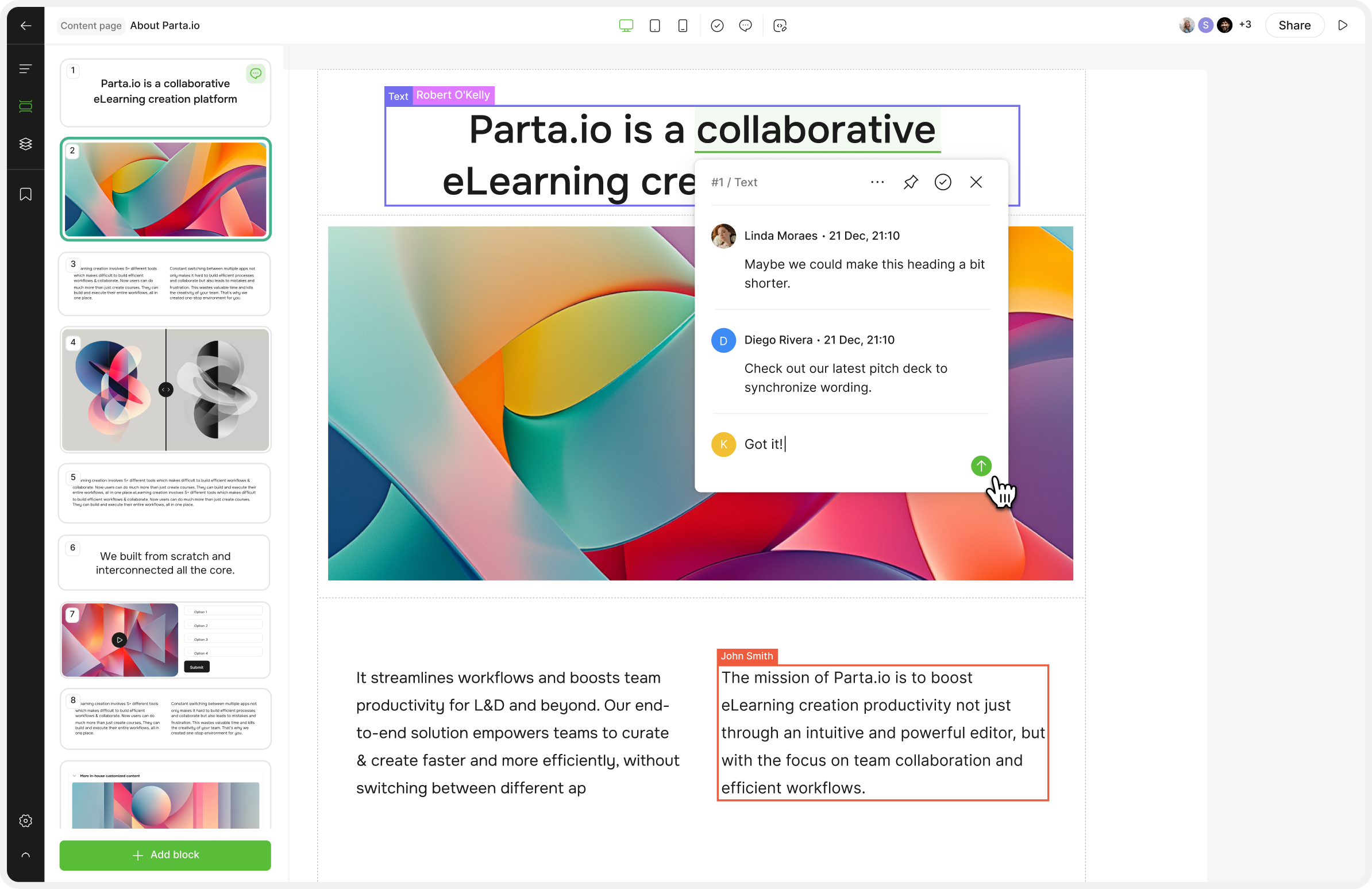Screen dimensions: 1372x889
Task: Click the back arrow icon
Action: [25, 25]
